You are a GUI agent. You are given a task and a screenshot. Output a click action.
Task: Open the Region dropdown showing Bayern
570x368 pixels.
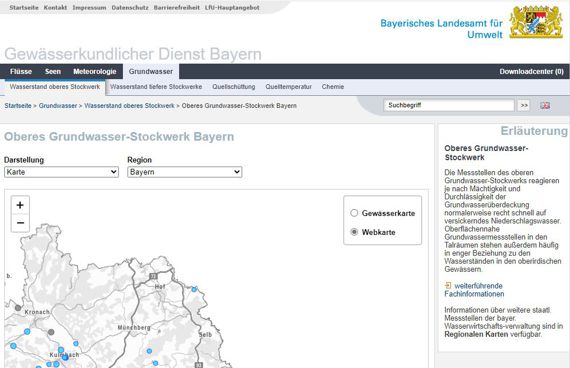[185, 172]
